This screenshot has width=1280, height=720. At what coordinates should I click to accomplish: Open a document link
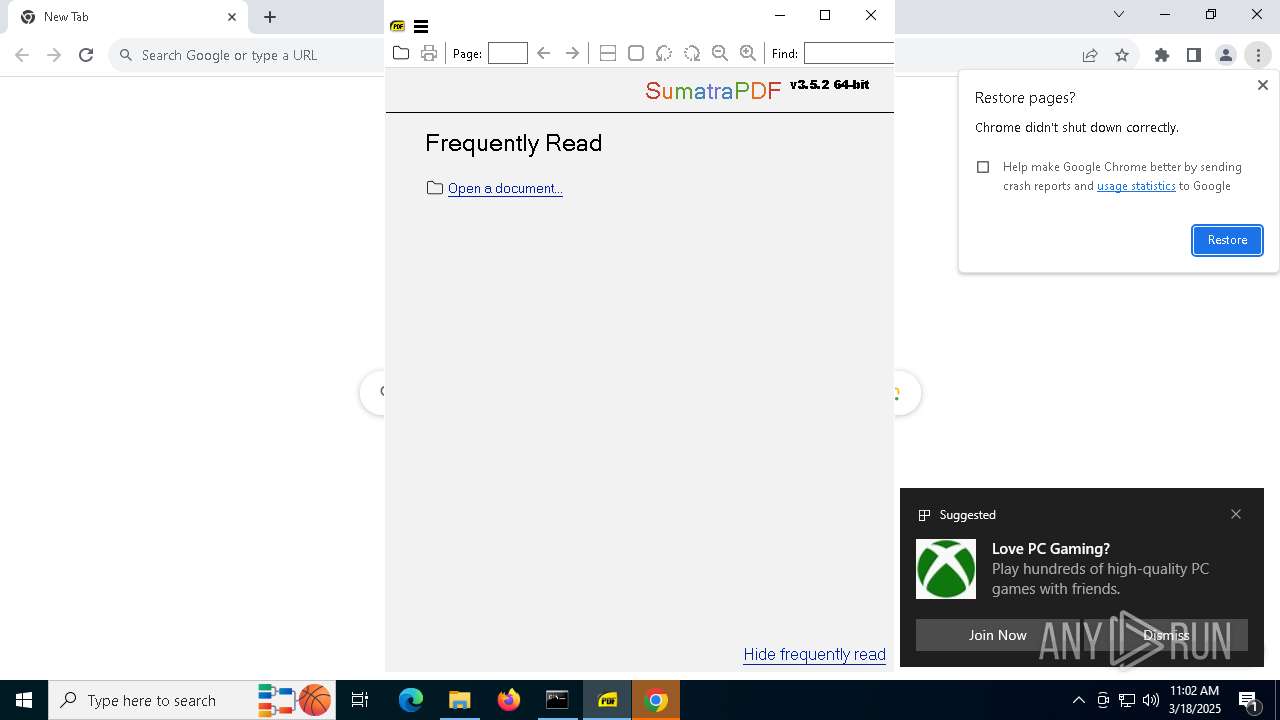point(505,188)
